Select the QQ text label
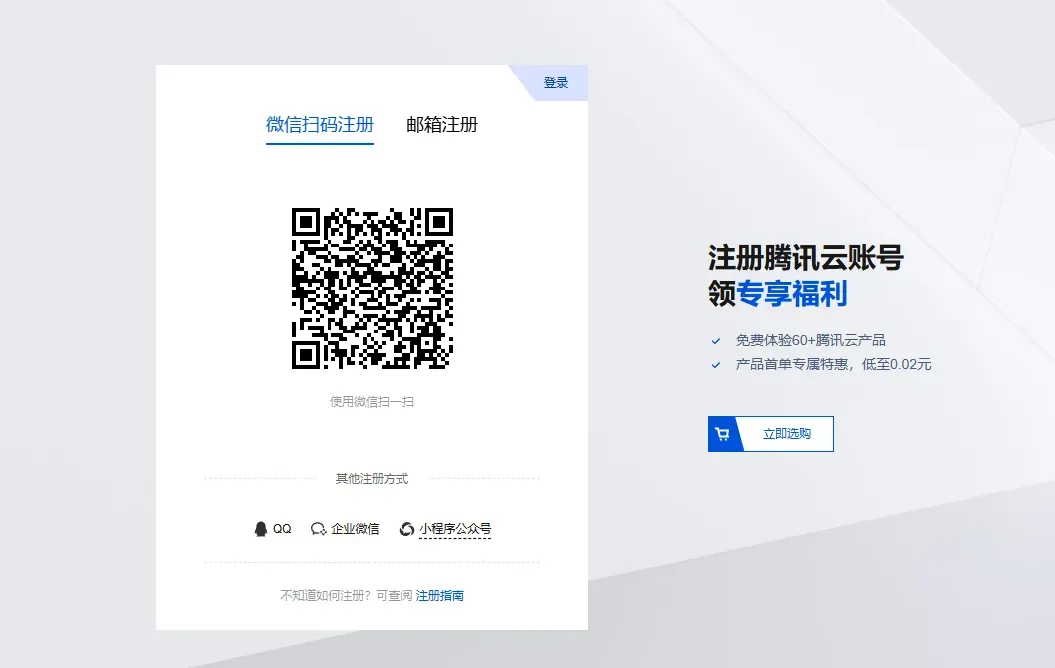 coord(282,529)
